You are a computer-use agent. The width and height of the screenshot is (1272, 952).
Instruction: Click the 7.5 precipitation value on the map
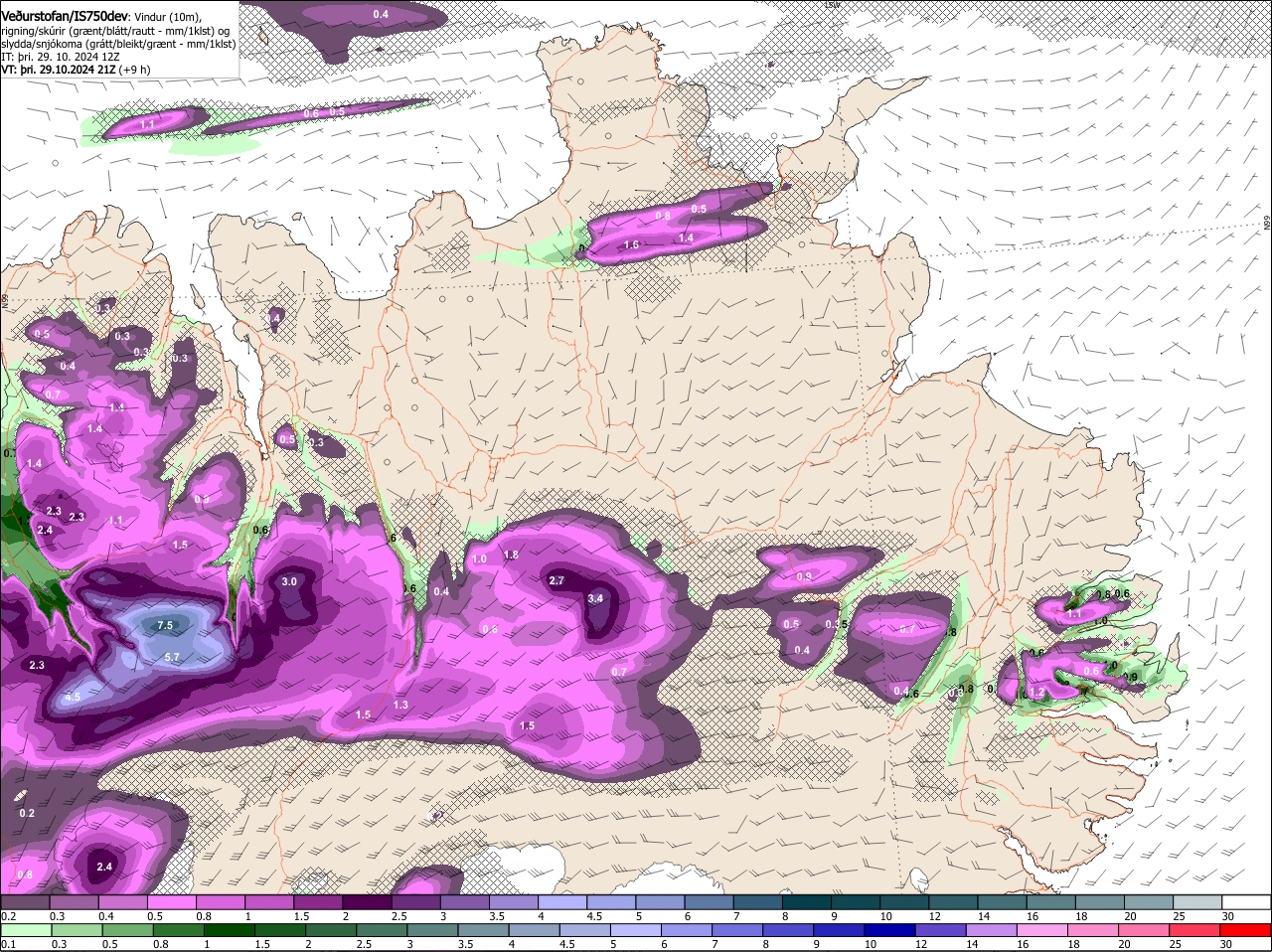165,625
